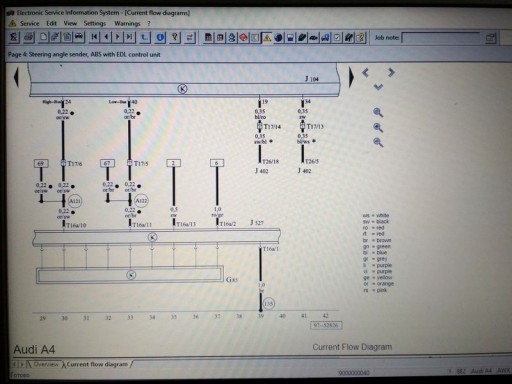The width and height of the screenshot is (512, 384).
Task: Click the button after the Job note field
Action: click(490, 38)
